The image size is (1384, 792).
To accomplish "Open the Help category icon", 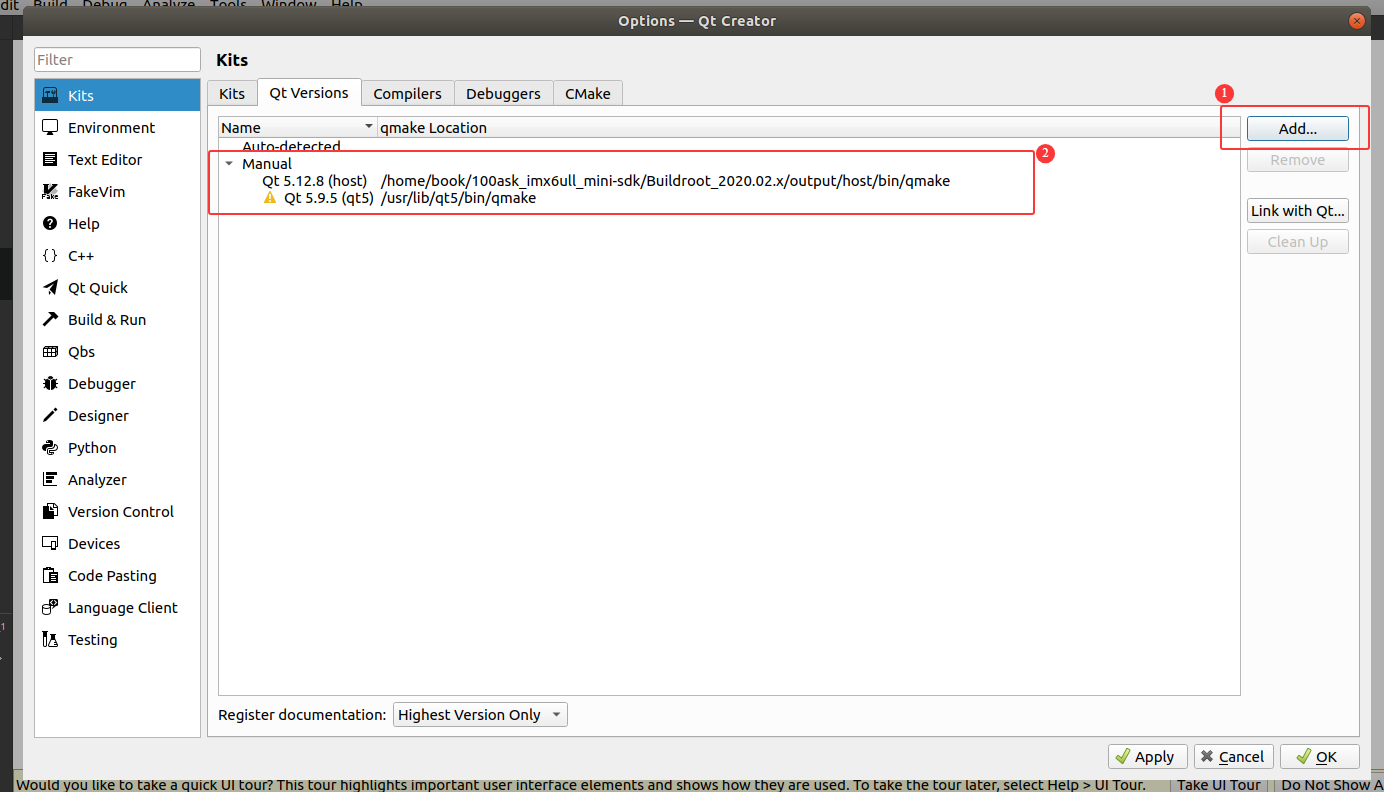I will (x=50, y=224).
